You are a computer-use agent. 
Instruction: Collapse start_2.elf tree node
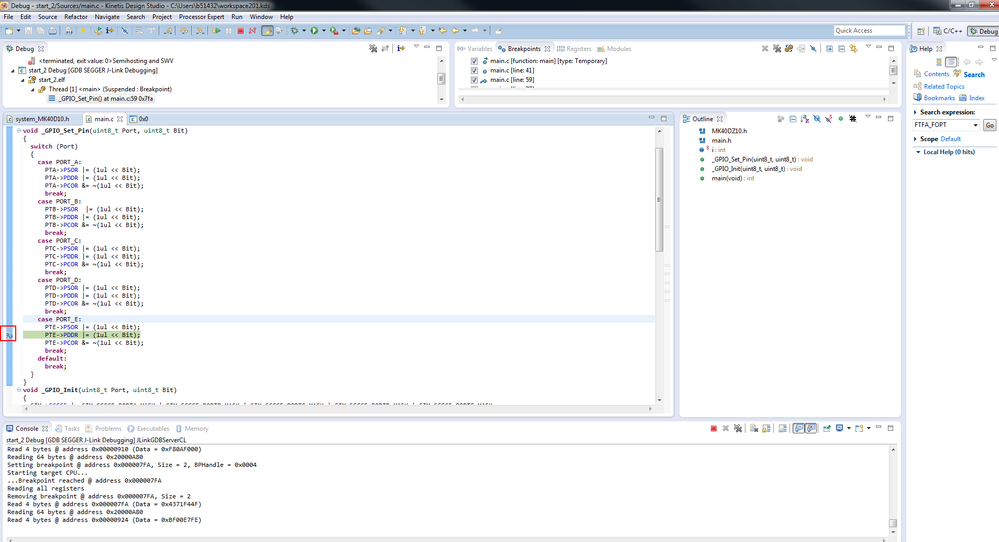pos(23,80)
